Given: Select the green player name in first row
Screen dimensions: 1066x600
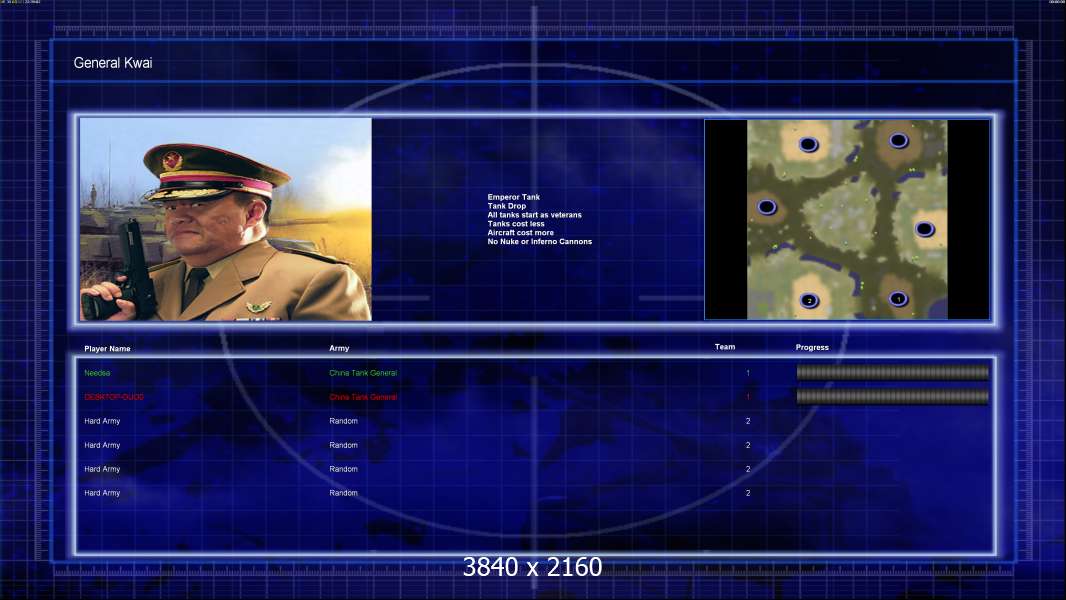Looking at the screenshot, I should click(x=97, y=373).
